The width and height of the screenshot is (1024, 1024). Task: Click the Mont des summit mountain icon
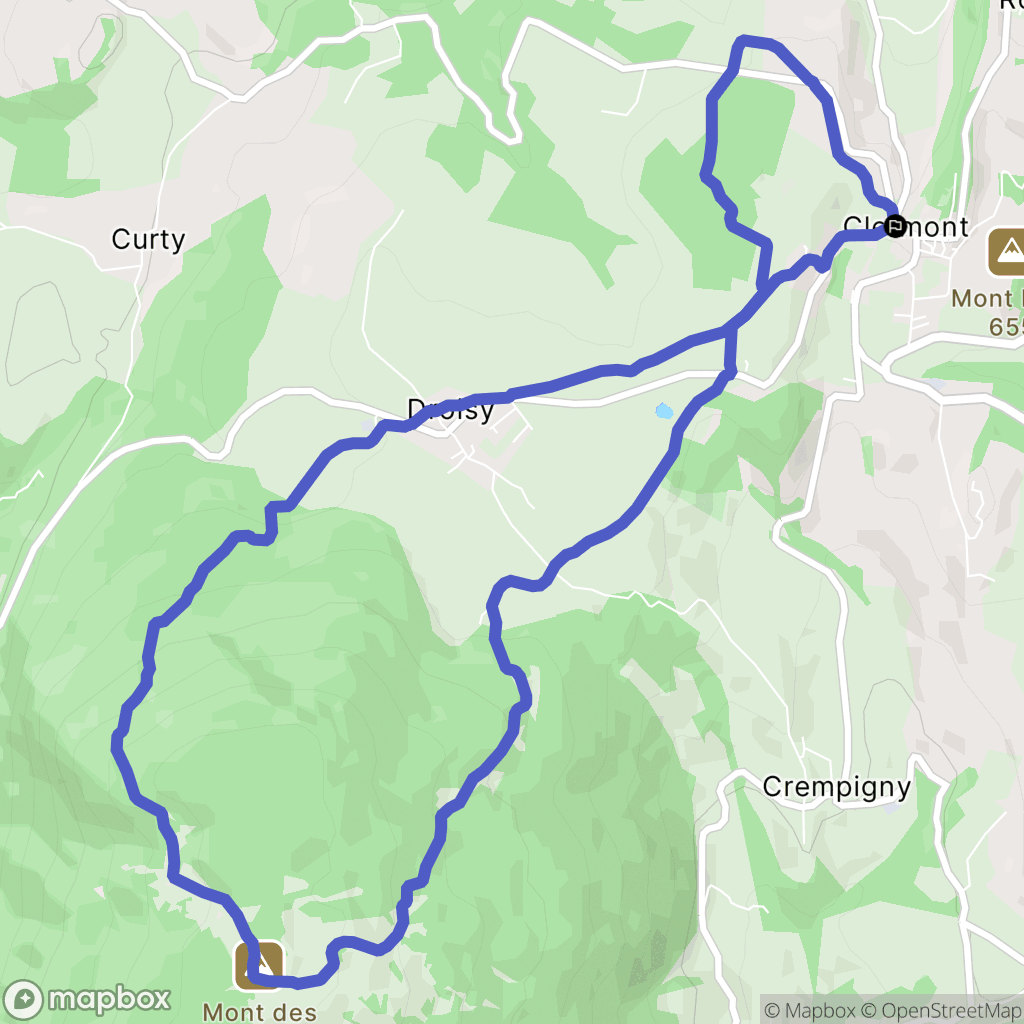259,965
